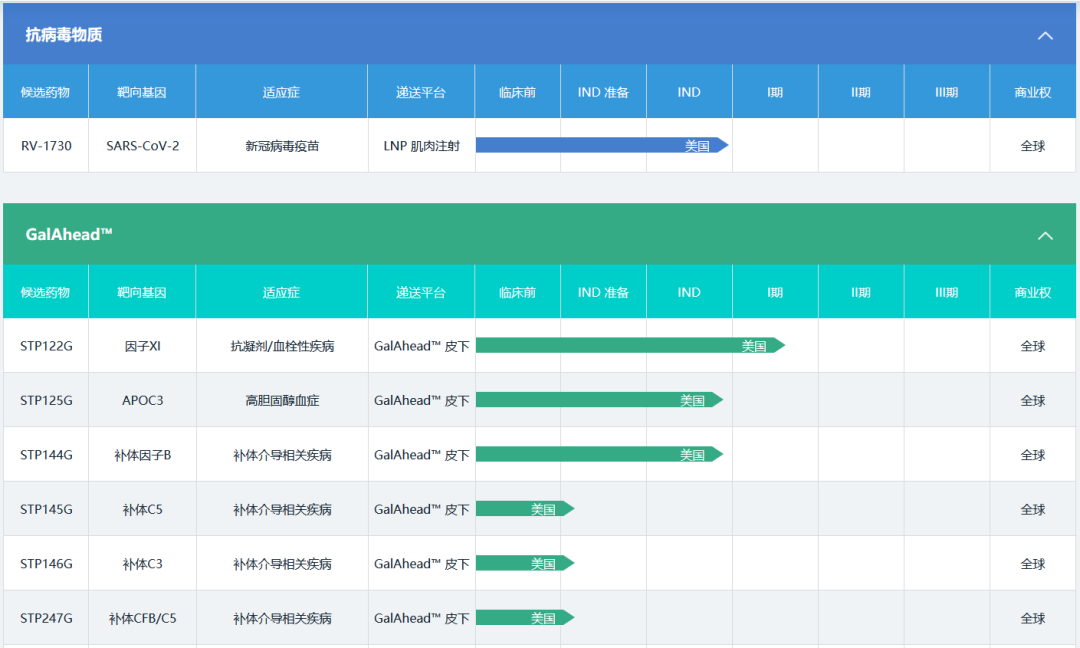
Task: Click III期 header in GalAhead table
Action: click(x=946, y=292)
